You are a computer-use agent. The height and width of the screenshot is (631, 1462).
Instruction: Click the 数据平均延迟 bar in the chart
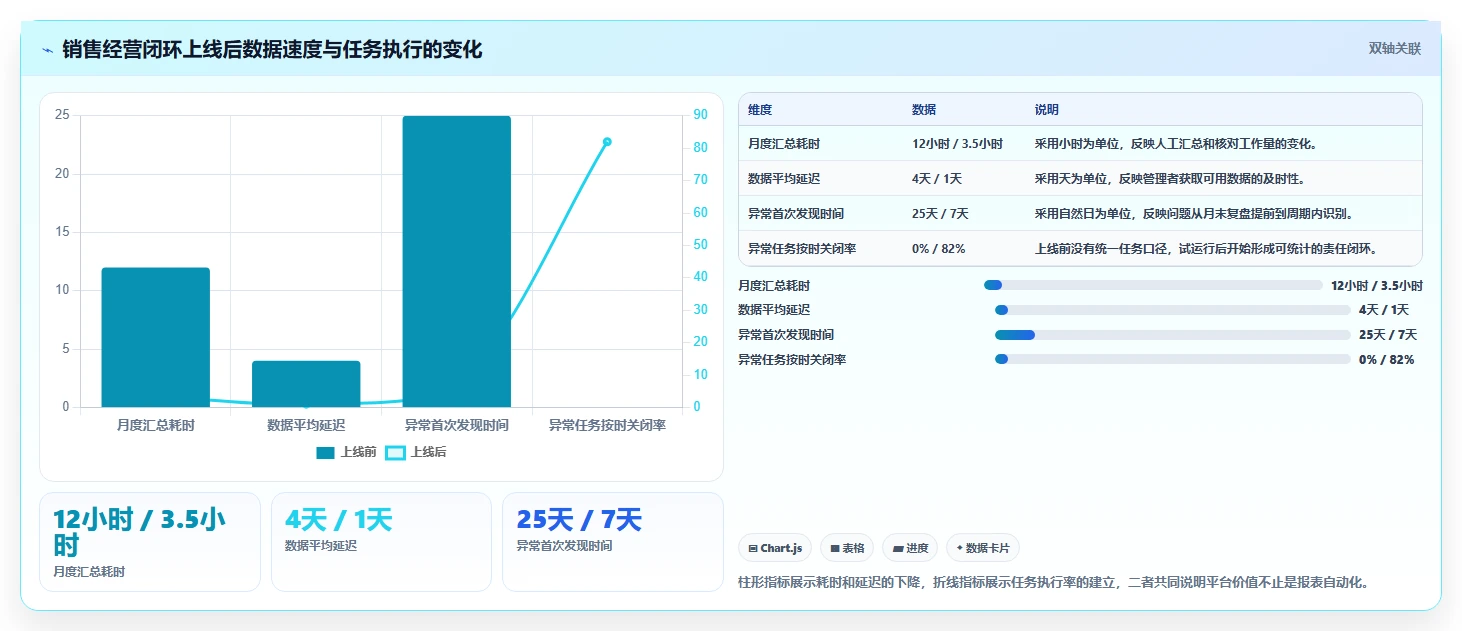[x=306, y=384]
